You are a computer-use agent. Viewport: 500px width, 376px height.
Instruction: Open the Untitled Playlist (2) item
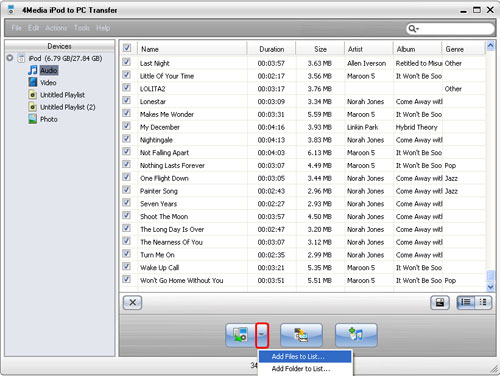(x=68, y=107)
